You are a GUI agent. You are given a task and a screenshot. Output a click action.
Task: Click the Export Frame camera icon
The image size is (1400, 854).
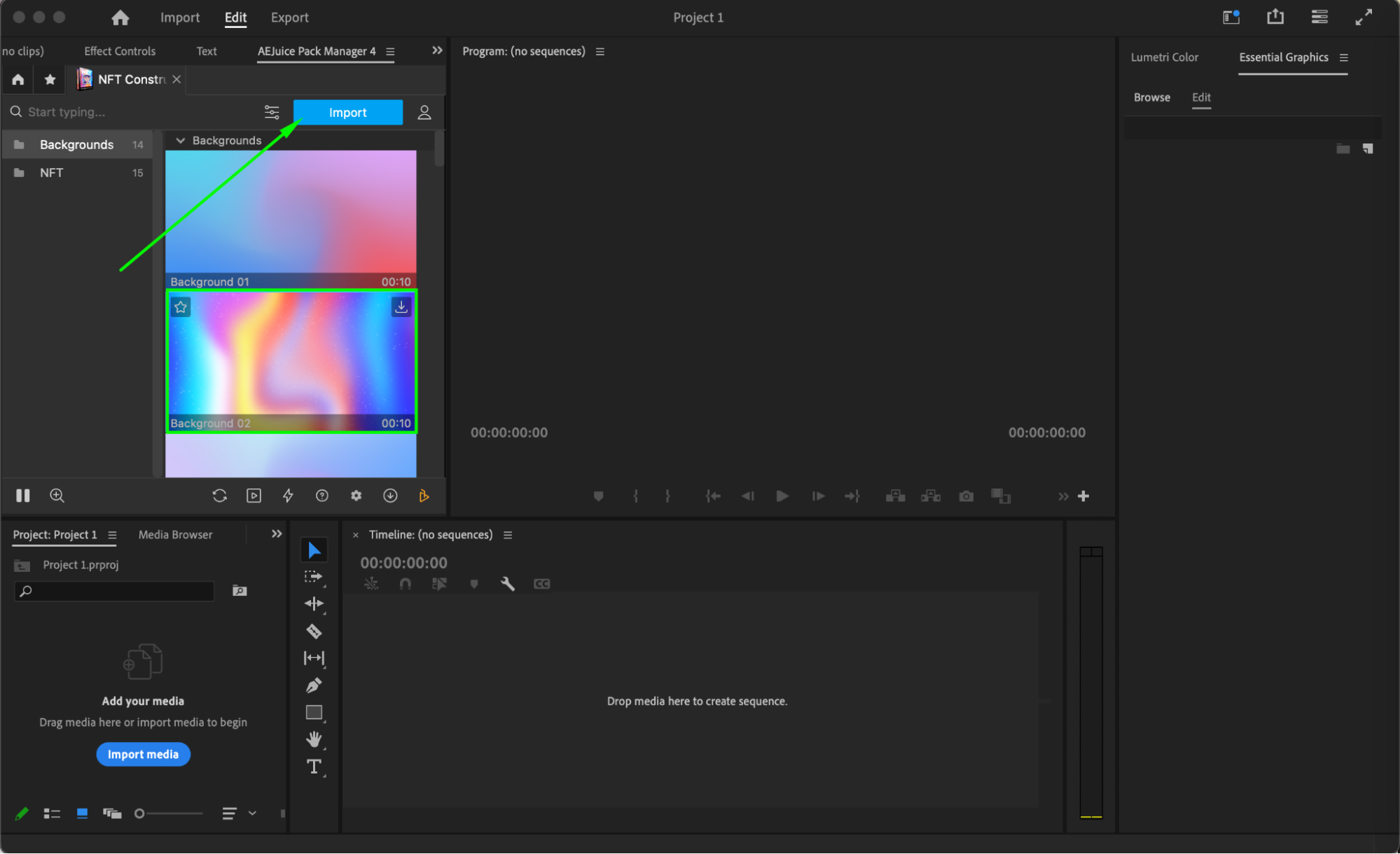point(966,496)
